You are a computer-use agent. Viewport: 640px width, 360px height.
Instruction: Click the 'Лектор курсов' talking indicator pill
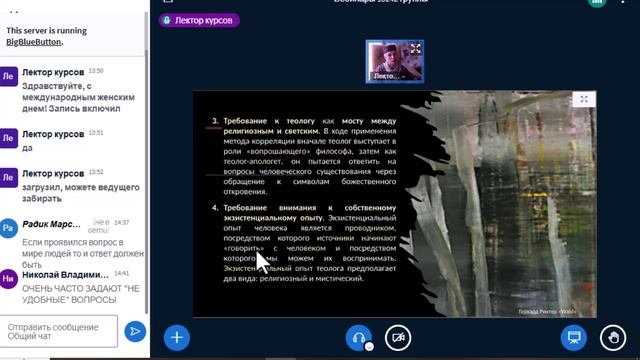(199, 20)
